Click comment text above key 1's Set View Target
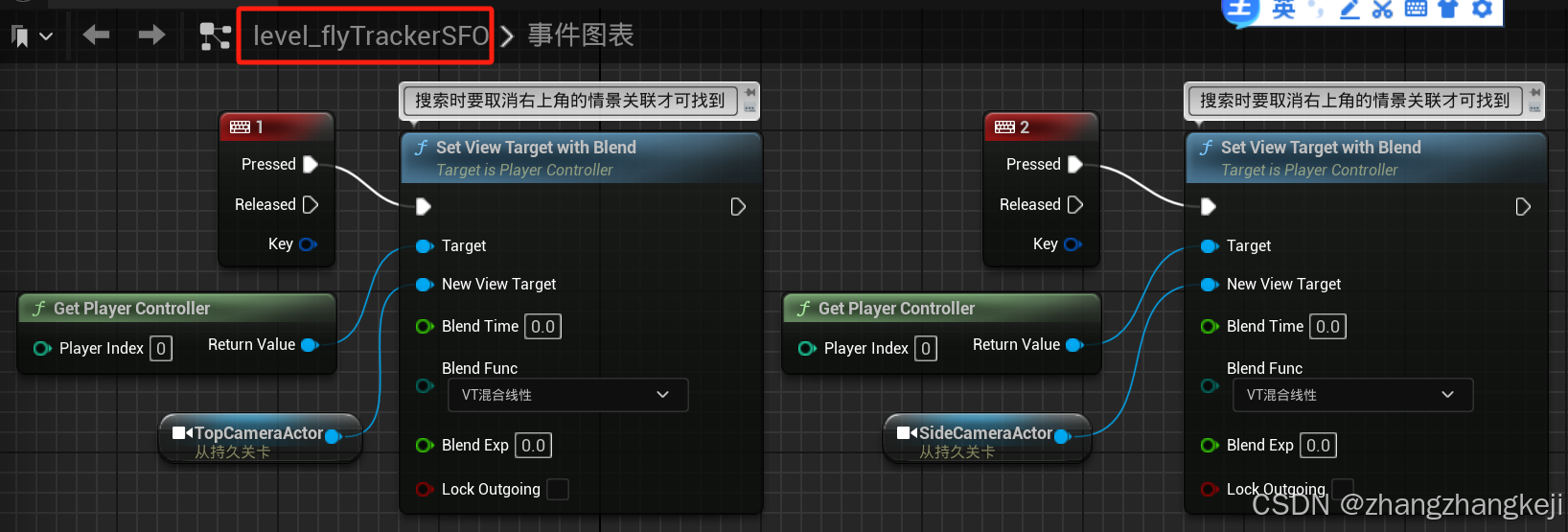1568x532 pixels. point(570,101)
